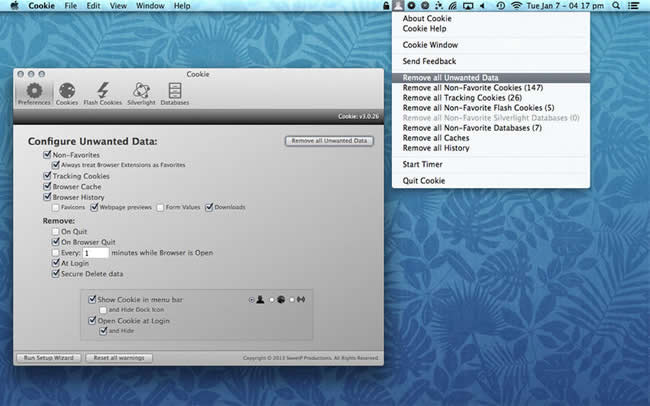
Task: Open the Silverlight section
Action: (141, 93)
